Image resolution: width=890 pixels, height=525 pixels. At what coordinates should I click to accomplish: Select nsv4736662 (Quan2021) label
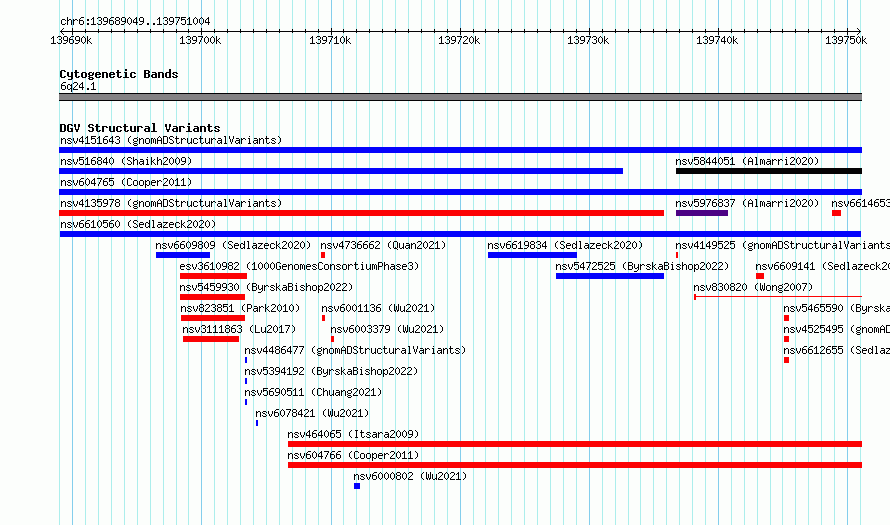pos(383,245)
